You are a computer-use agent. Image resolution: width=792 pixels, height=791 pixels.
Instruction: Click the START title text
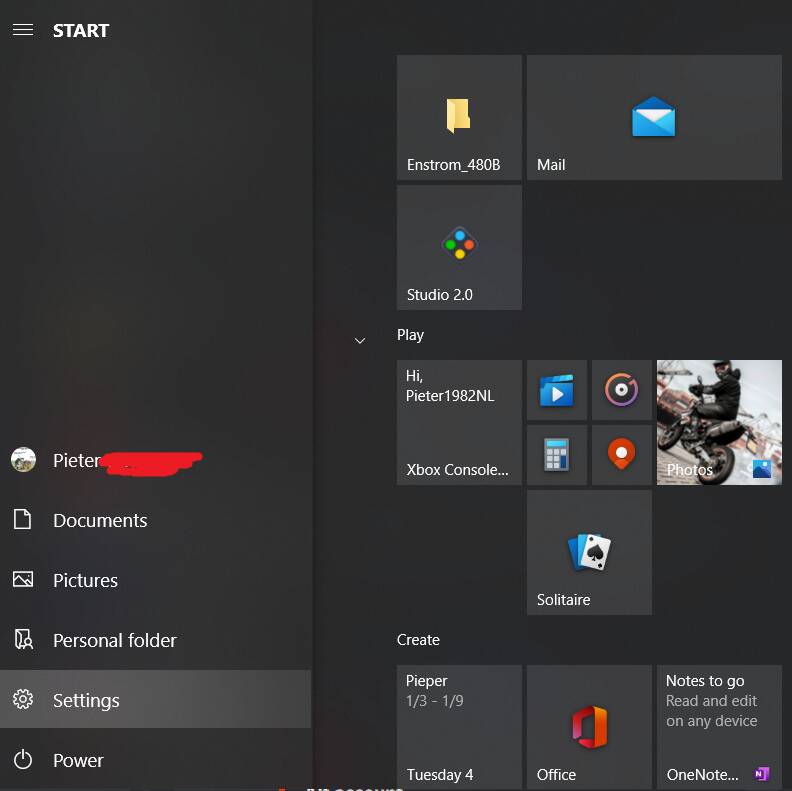(x=81, y=31)
